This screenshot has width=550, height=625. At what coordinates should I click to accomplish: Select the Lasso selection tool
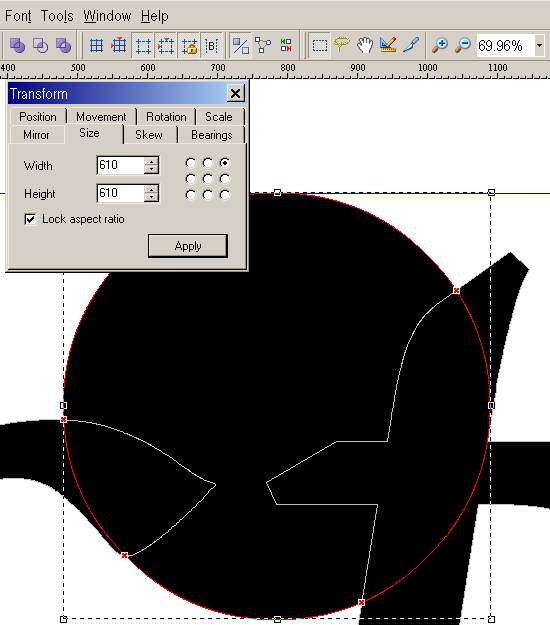click(342, 45)
